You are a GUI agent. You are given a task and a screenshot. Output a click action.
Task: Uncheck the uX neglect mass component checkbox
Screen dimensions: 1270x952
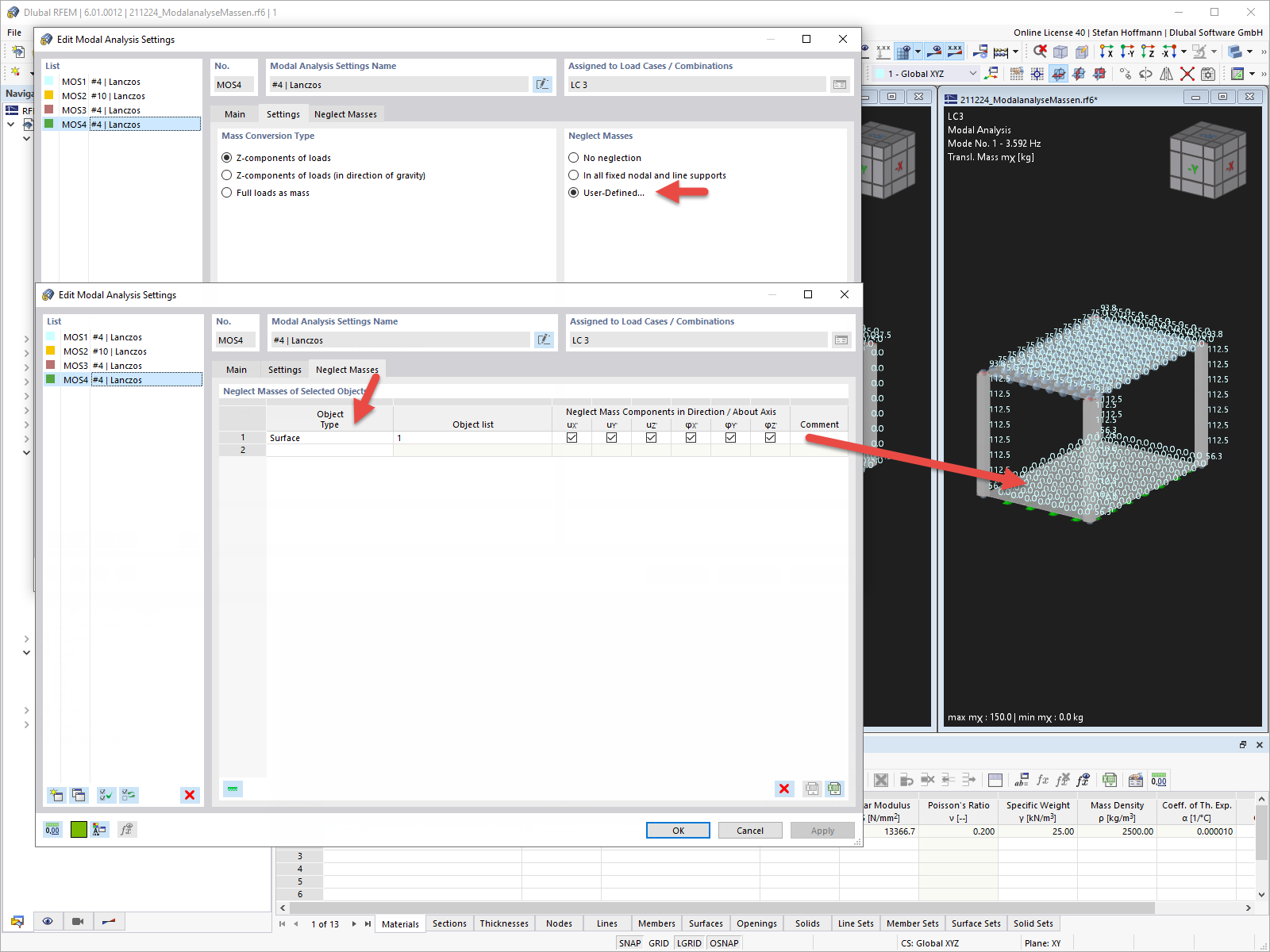(x=572, y=437)
